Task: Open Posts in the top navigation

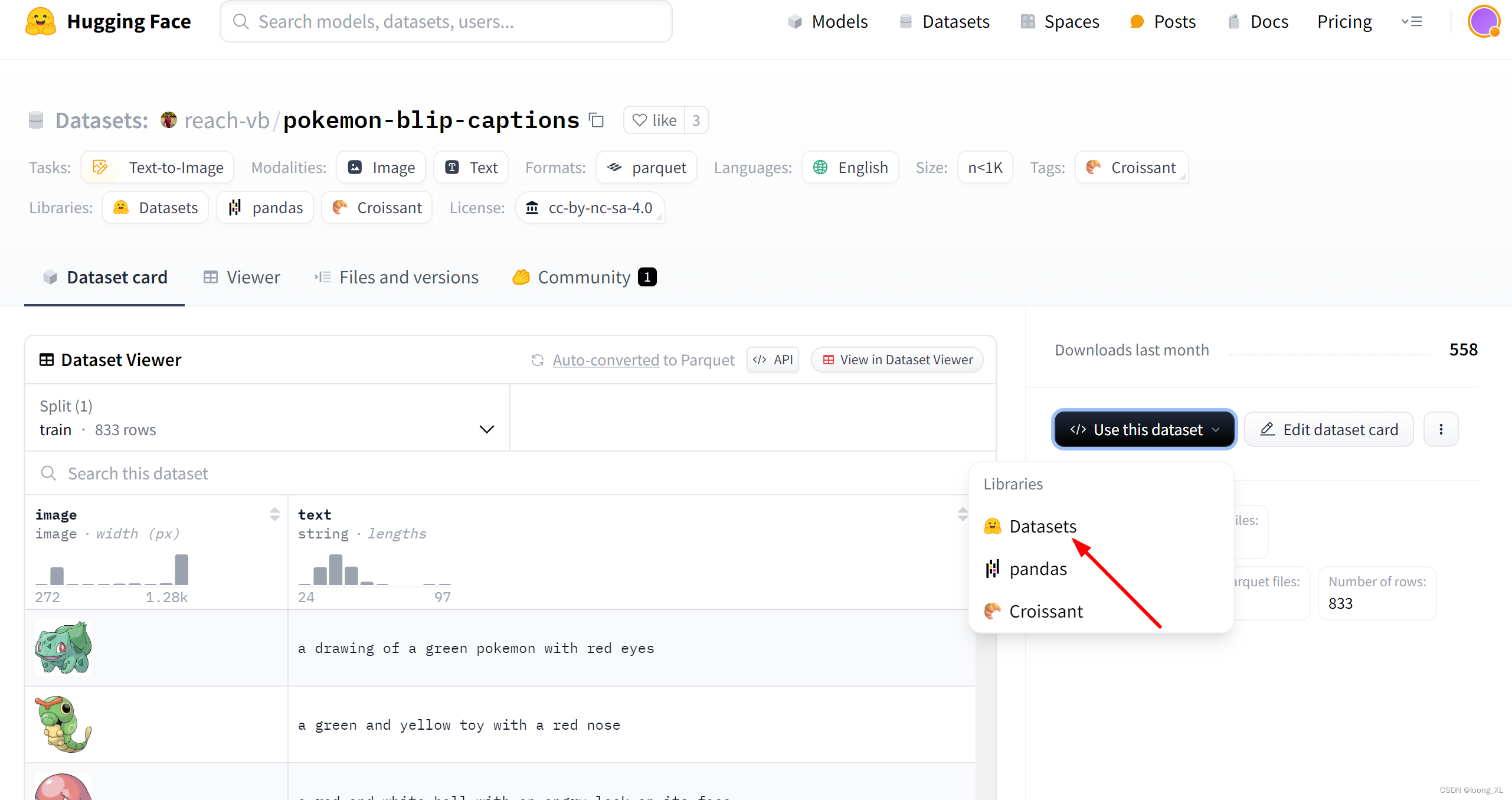Action: [x=1163, y=21]
